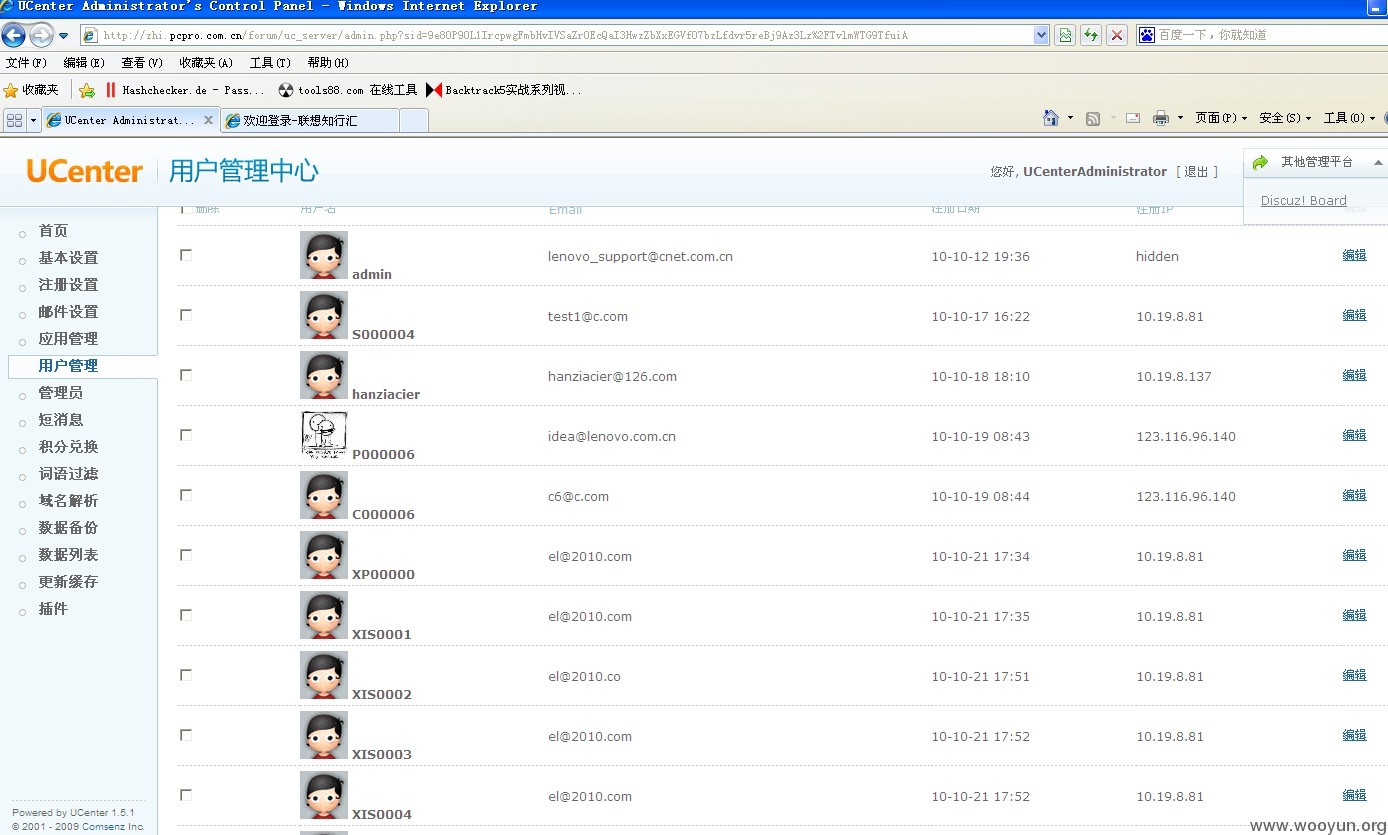Click the avatar of user admin

click(324, 255)
